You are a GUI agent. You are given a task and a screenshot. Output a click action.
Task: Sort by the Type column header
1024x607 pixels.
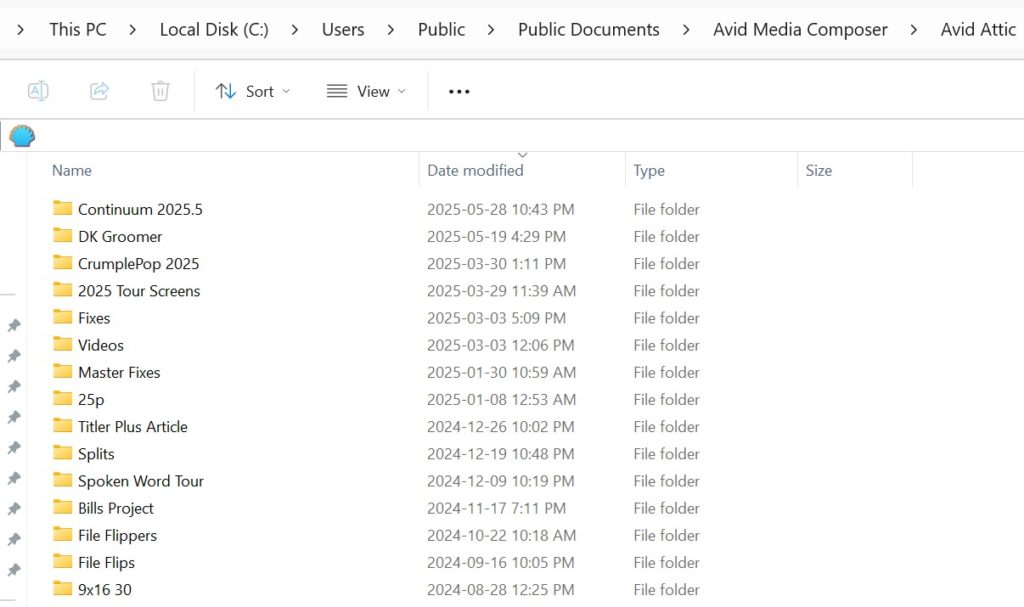(x=649, y=171)
